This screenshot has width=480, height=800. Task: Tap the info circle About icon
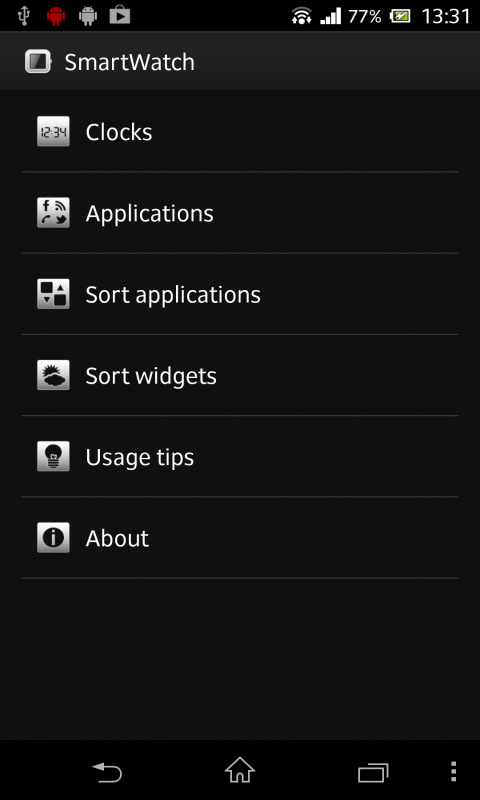pyautogui.click(x=53, y=537)
